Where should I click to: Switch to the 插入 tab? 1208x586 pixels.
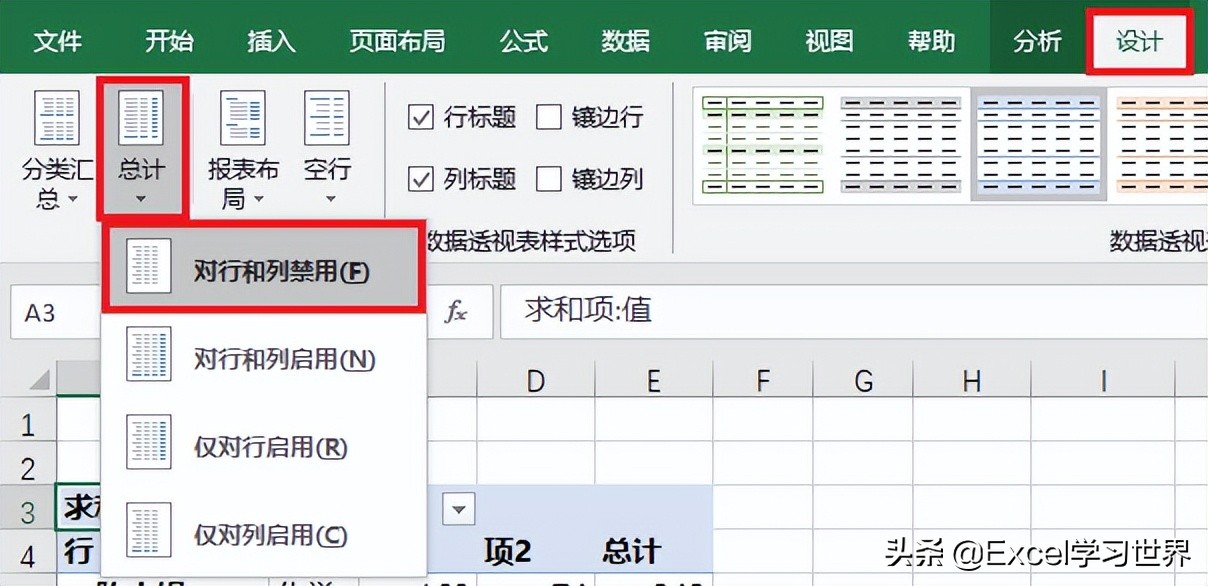[x=271, y=41]
